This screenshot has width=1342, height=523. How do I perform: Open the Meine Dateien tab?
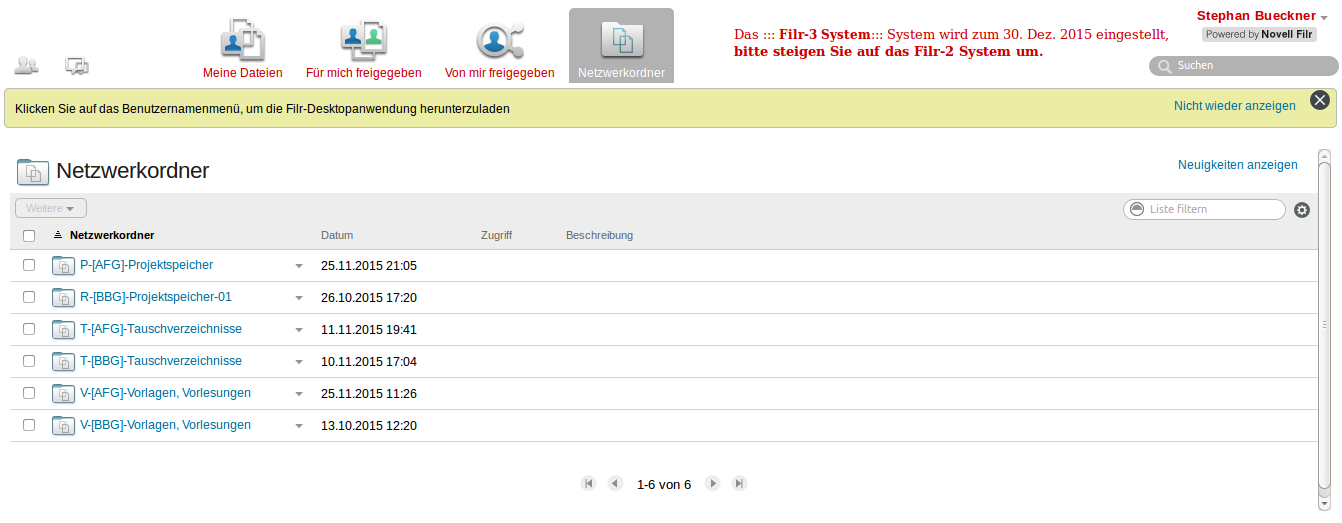click(x=242, y=48)
